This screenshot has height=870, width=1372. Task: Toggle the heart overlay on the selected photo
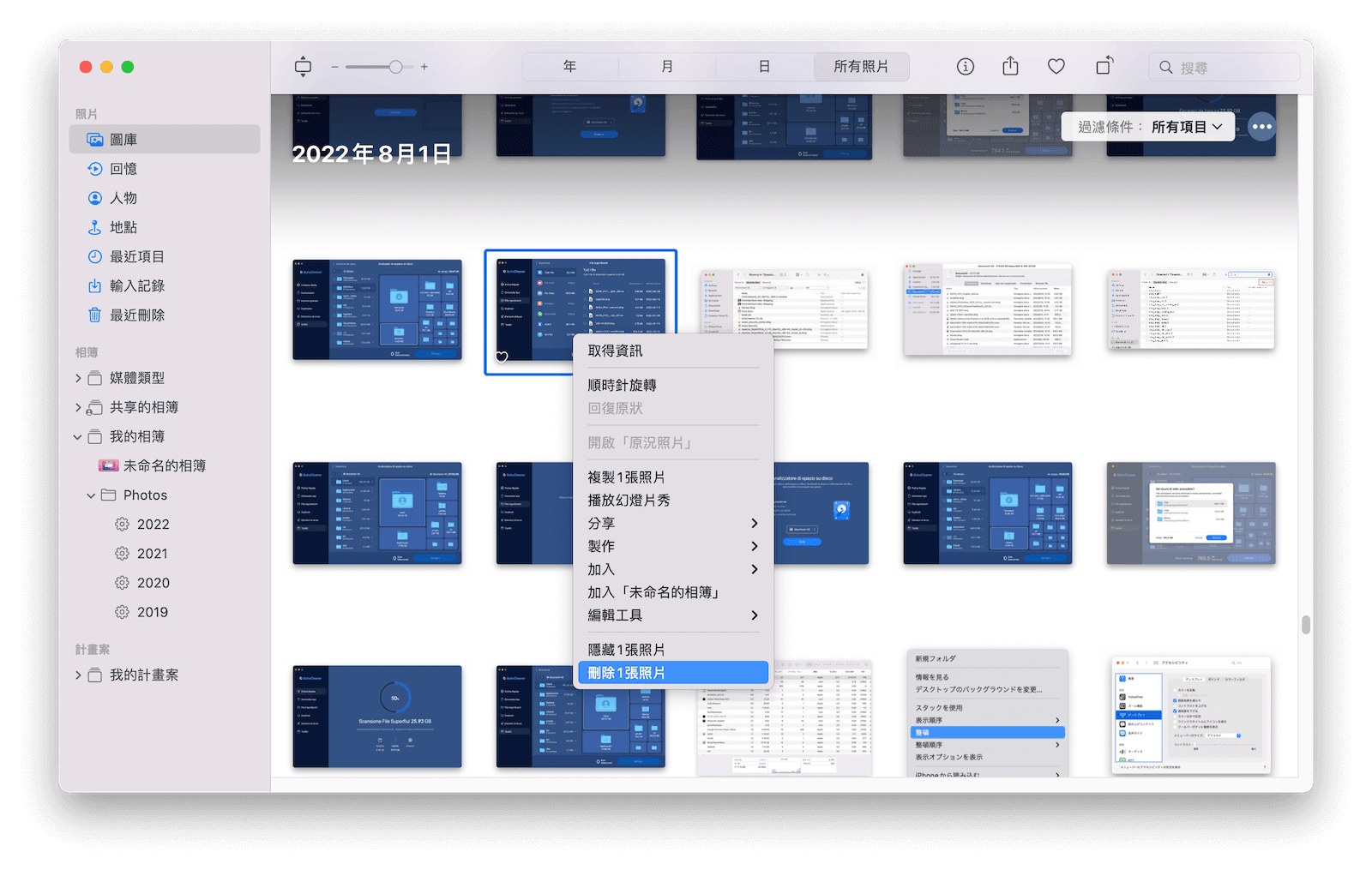click(502, 357)
